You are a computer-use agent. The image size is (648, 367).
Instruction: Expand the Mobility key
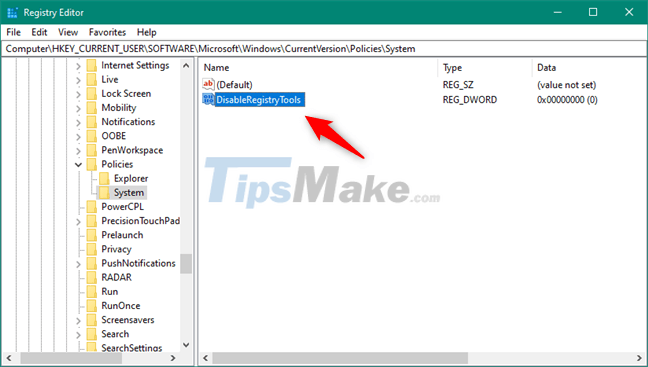[x=79, y=108]
